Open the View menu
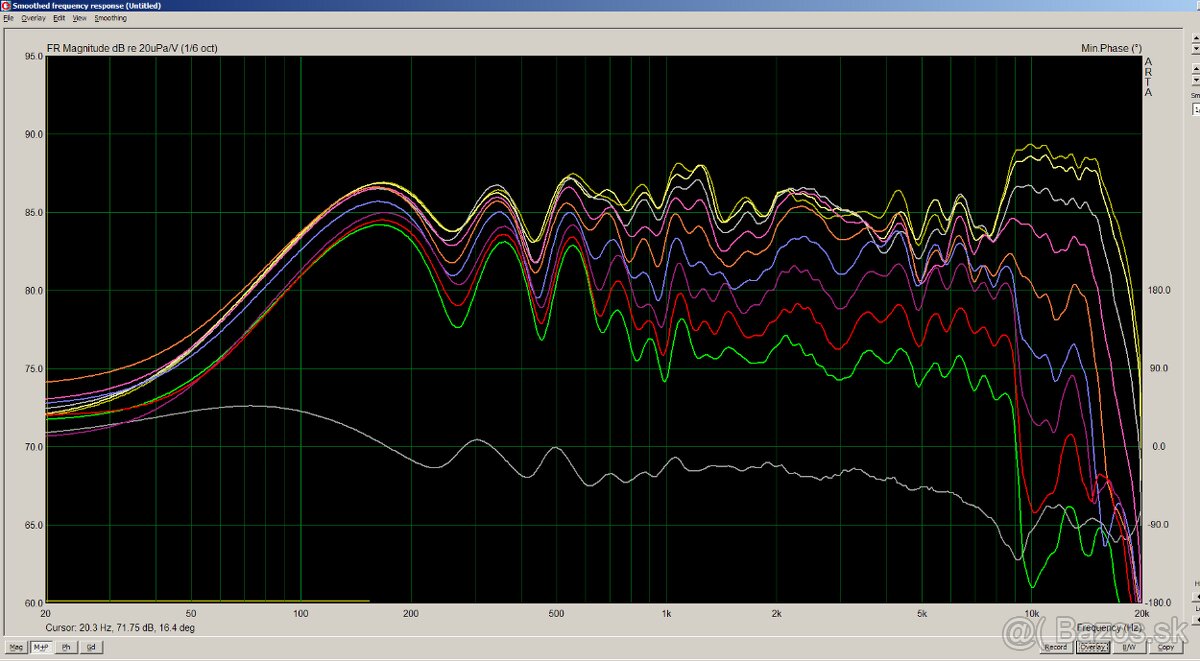This screenshot has height=661, width=1200. (x=80, y=18)
